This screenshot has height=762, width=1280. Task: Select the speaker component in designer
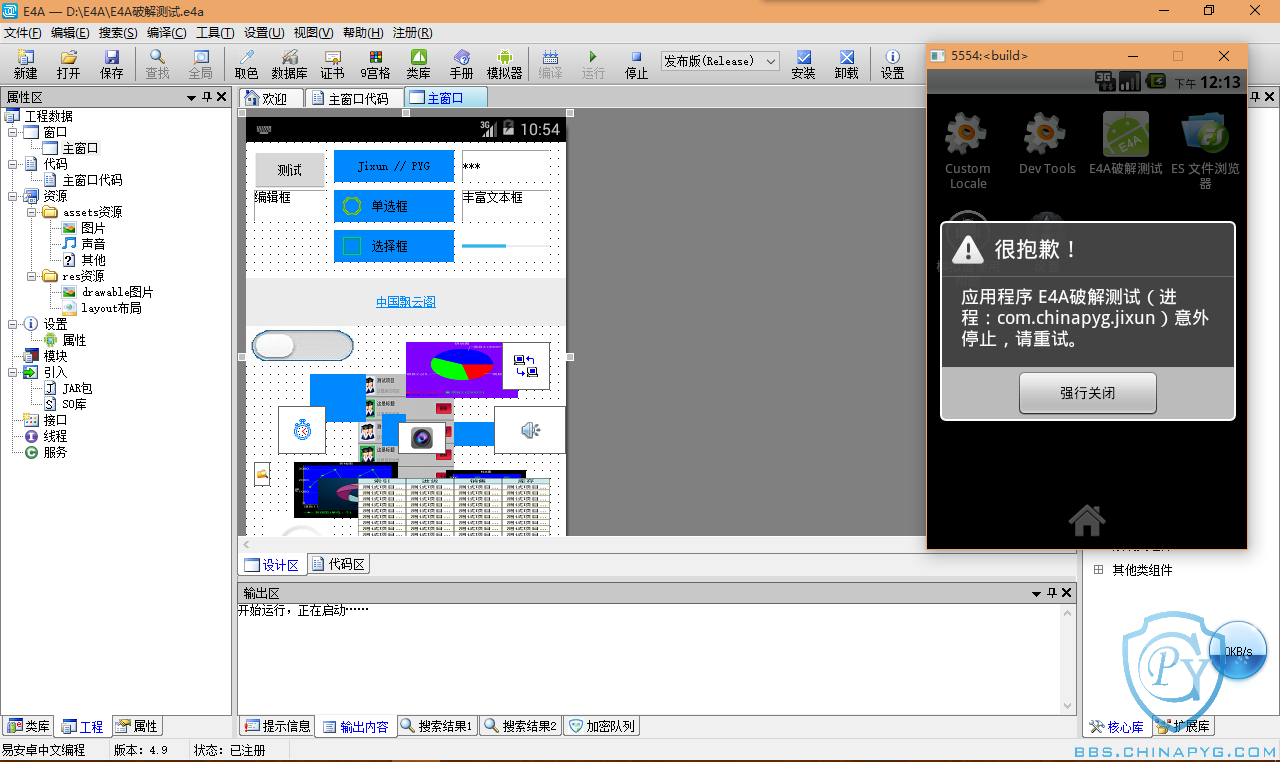click(530, 430)
